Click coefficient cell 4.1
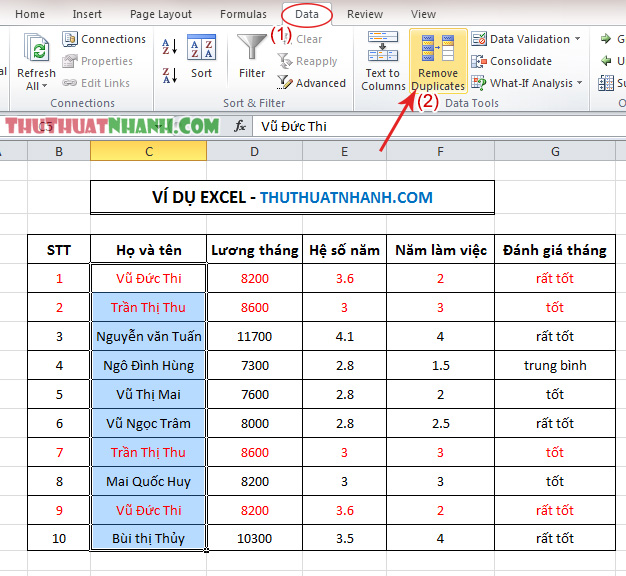The image size is (626, 576). [344, 336]
